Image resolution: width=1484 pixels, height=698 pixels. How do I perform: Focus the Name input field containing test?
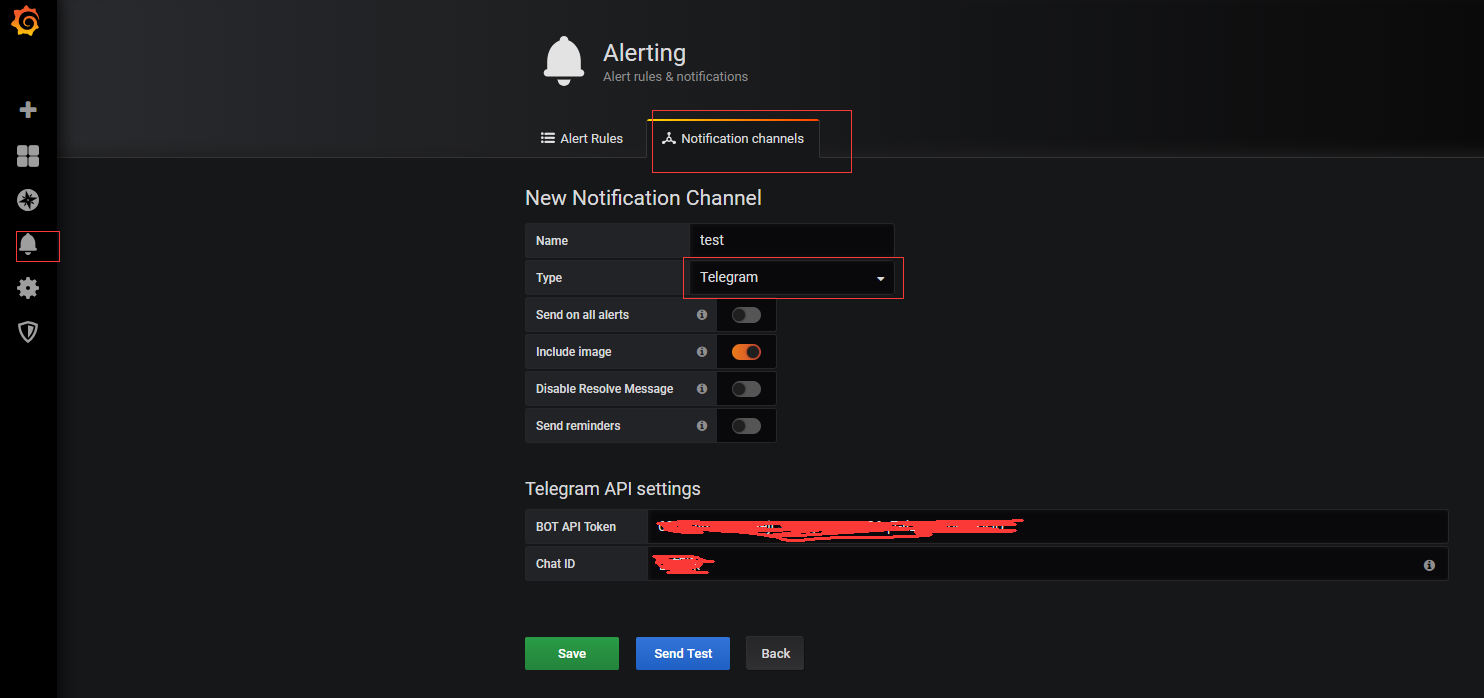pyautogui.click(x=791, y=241)
